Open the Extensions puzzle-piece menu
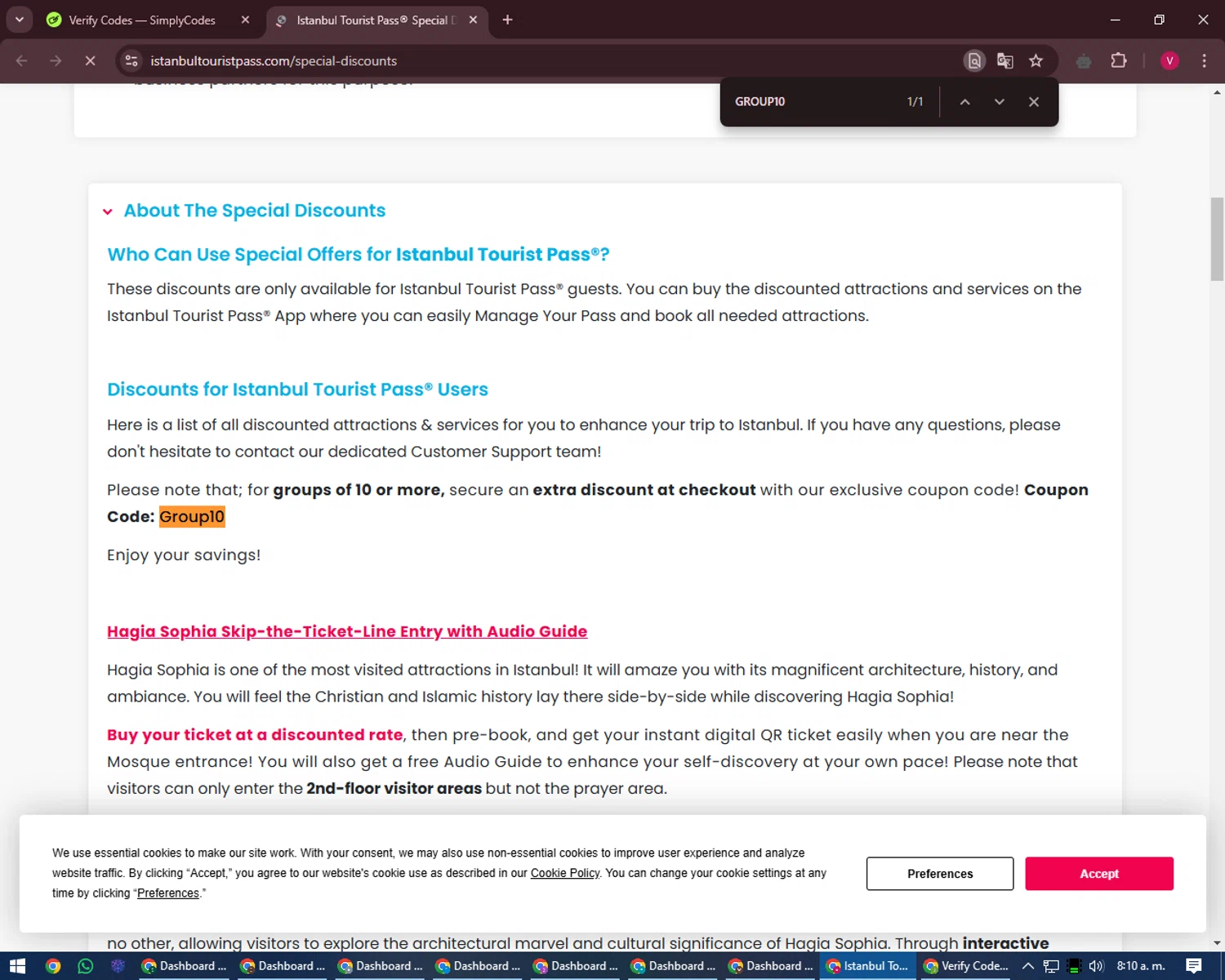 tap(1119, 60)
